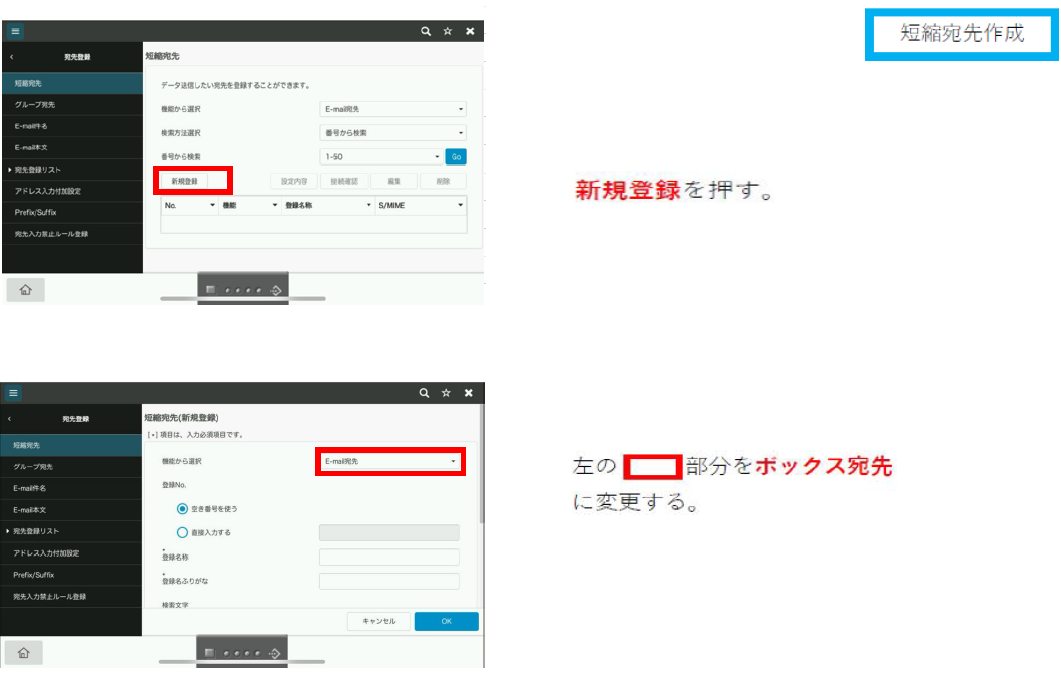
Task: Select 直接入力する radio button
Action: 183,533
